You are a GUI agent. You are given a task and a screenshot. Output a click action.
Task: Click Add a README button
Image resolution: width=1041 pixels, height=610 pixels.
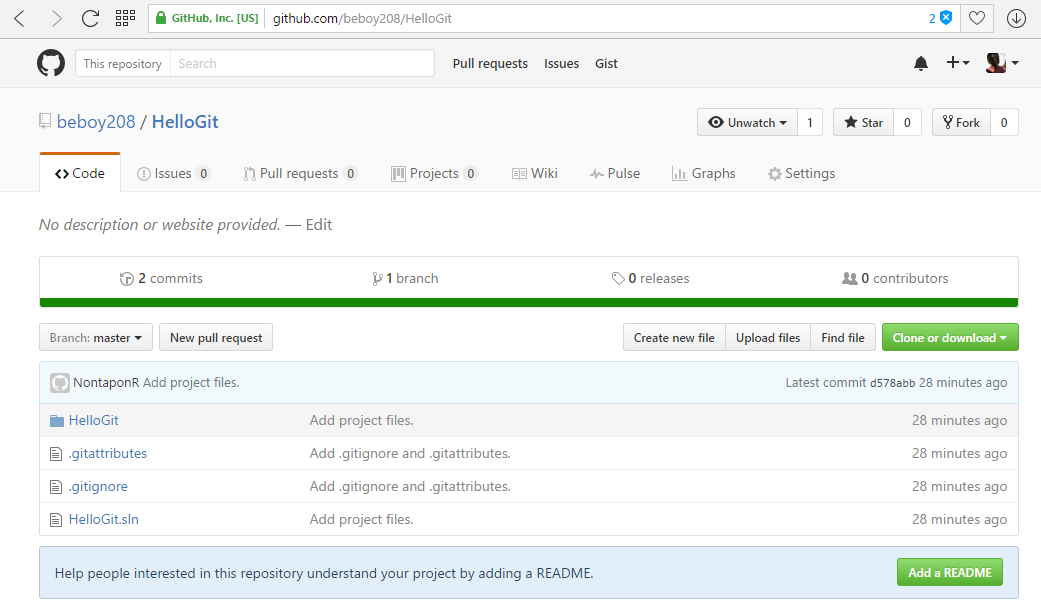[950, 572]
